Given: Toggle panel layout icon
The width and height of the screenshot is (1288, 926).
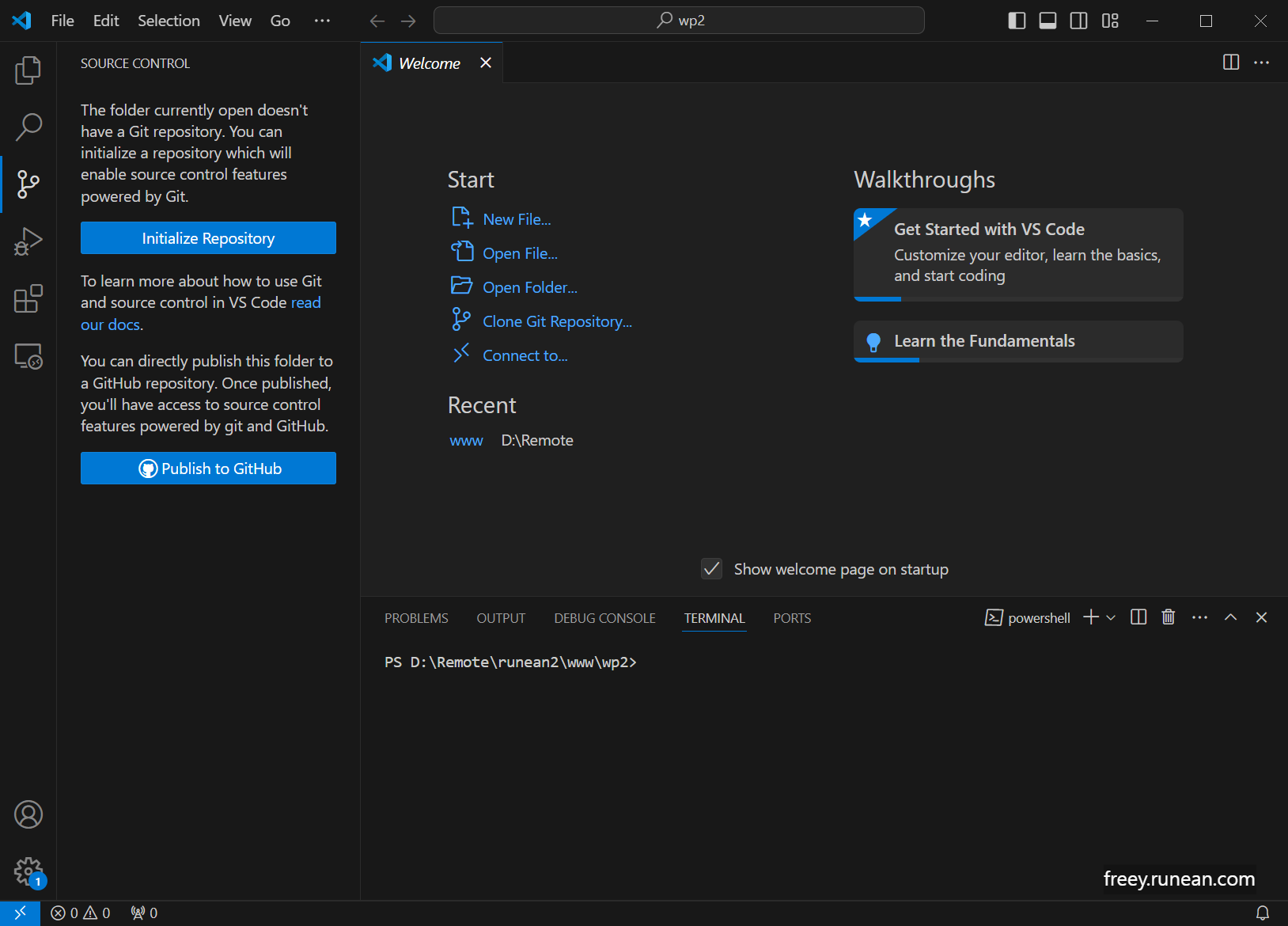Looking at the screenshot, I should [x=1047, y=21].
